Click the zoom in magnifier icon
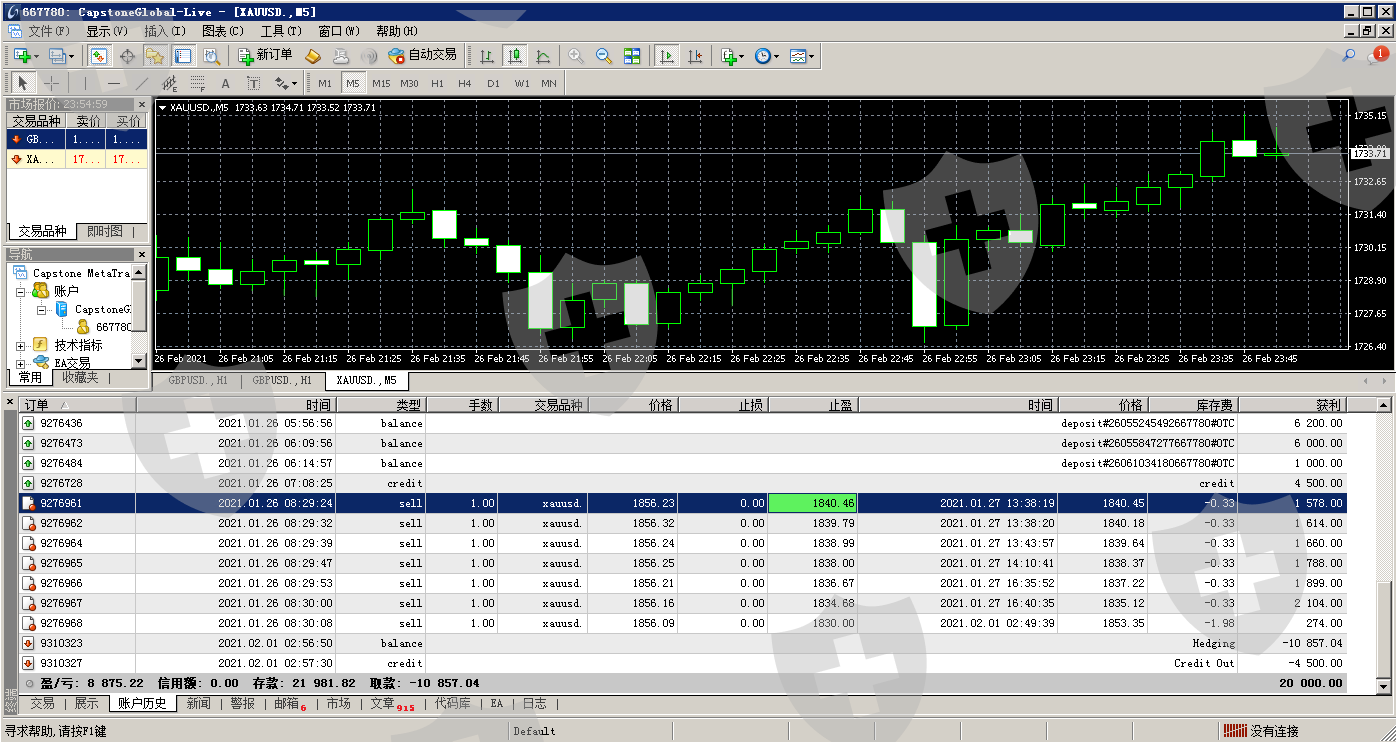 pyautogui.click(x=576, y=56)
